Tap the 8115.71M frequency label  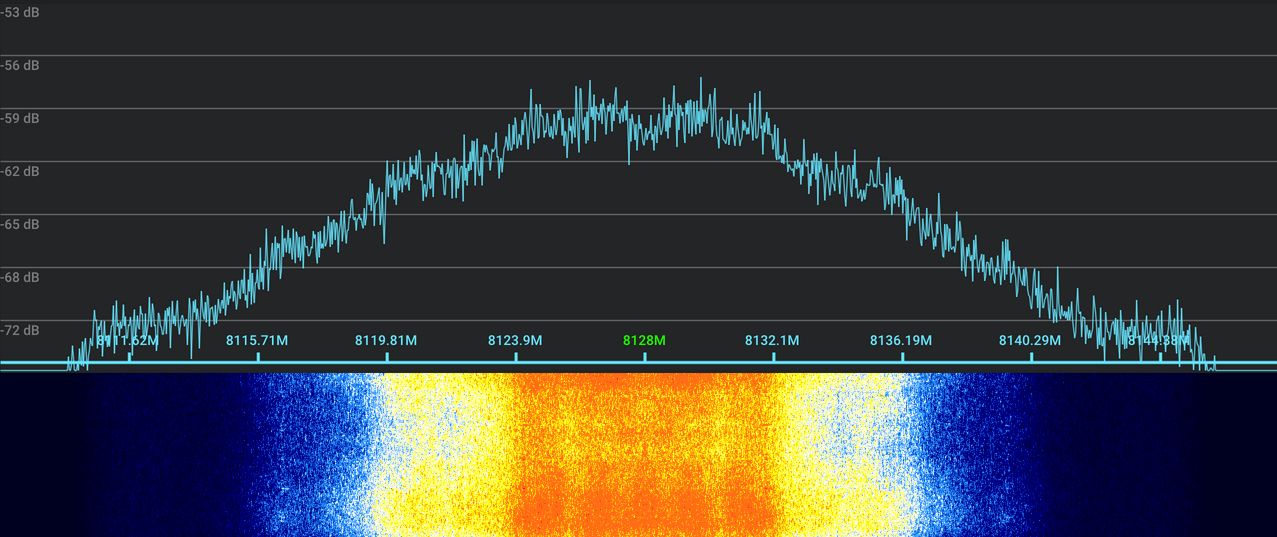tap(257, 341)
